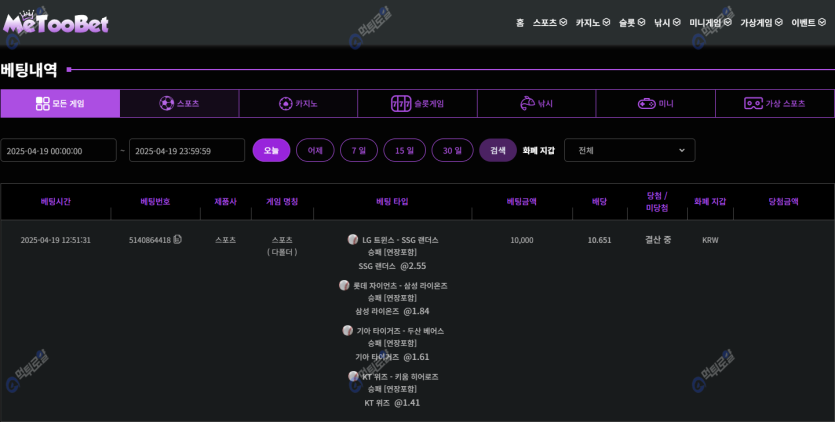Select the 슬롯게임 tab with slot icon
835x422 pixels.
click(417, 104)
